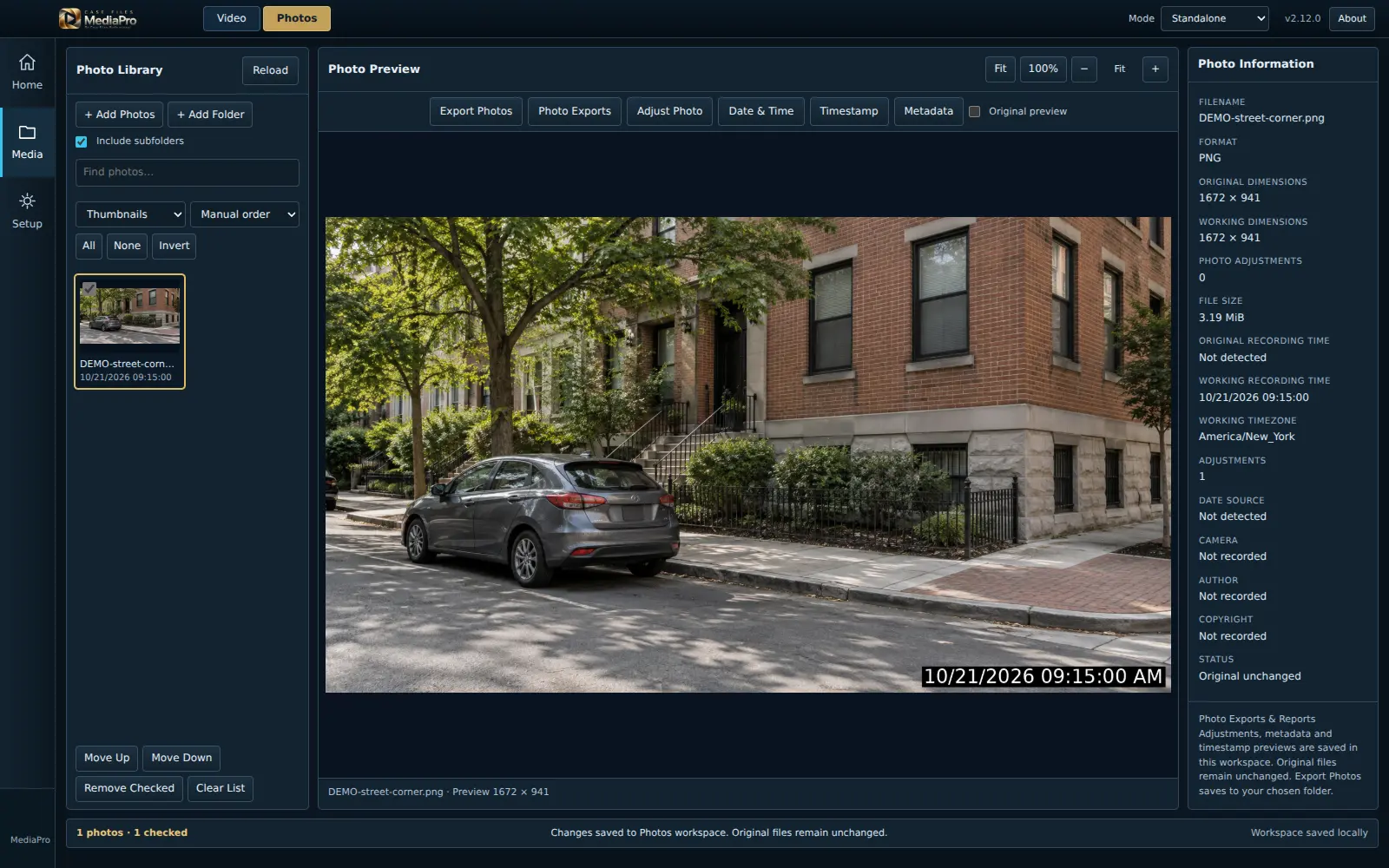Click the street corner preview image

[747, 455]
